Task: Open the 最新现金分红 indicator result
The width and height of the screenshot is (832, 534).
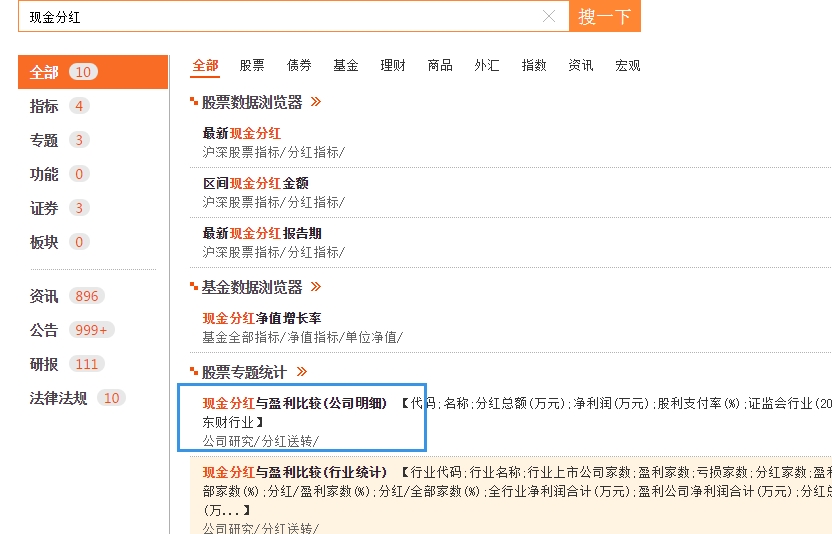Action: click(x=242, y=133)
